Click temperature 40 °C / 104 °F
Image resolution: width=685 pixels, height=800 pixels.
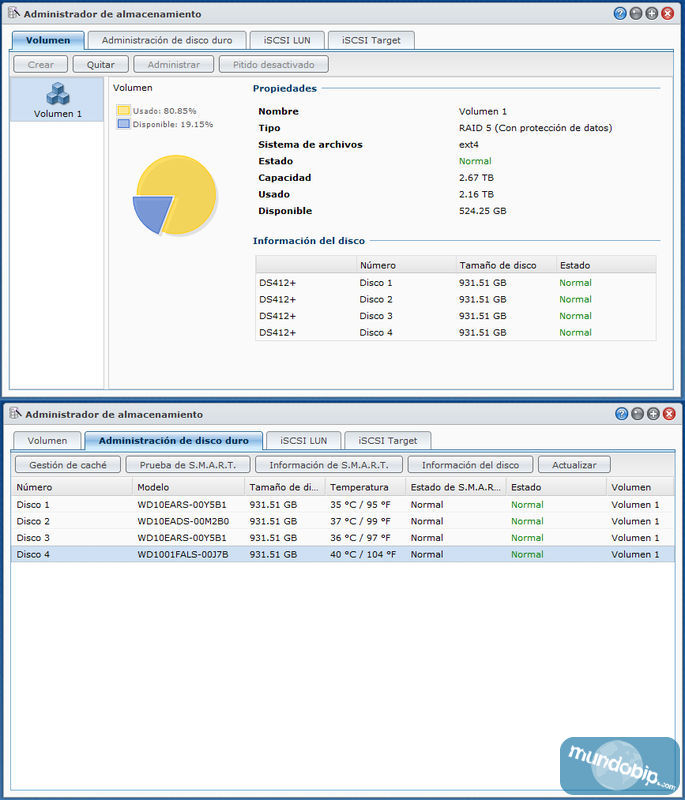(363, 555)
